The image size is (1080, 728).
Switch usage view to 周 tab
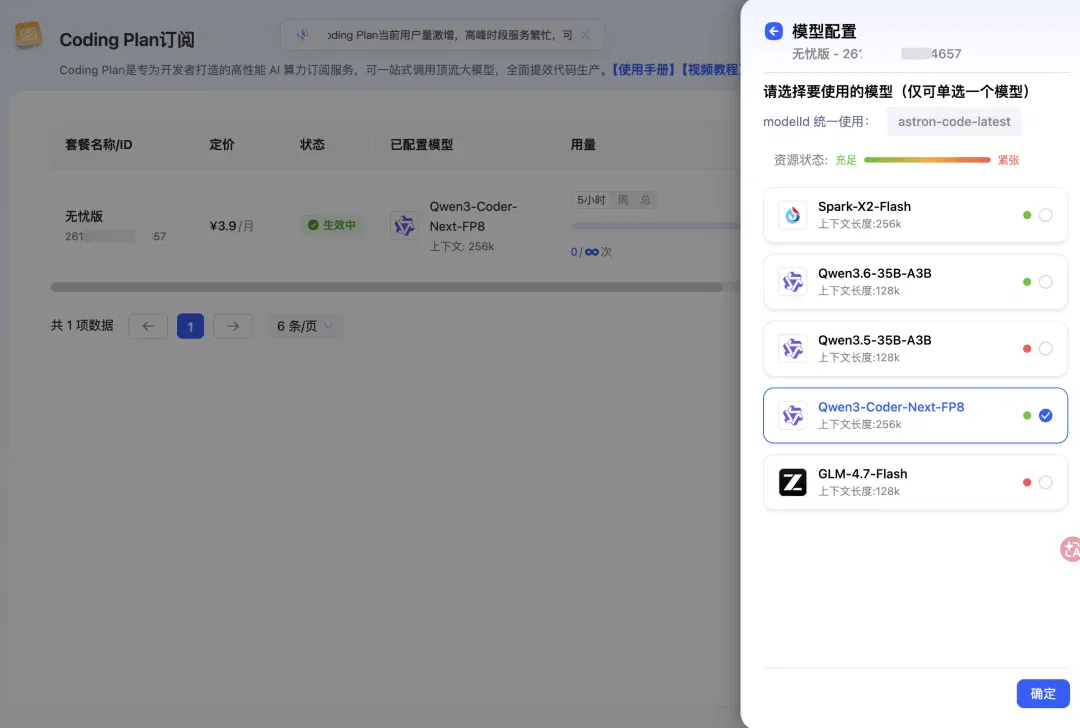point(623,200)
